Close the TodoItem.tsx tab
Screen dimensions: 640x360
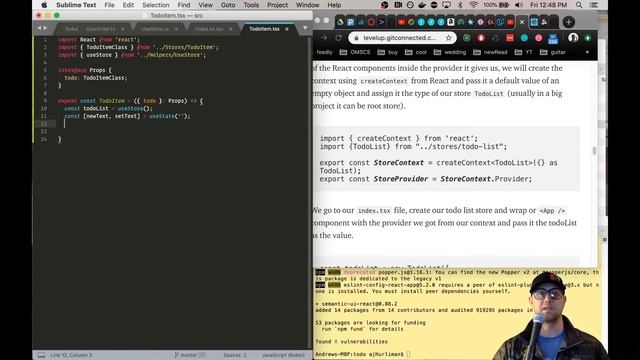coord(287,29)
